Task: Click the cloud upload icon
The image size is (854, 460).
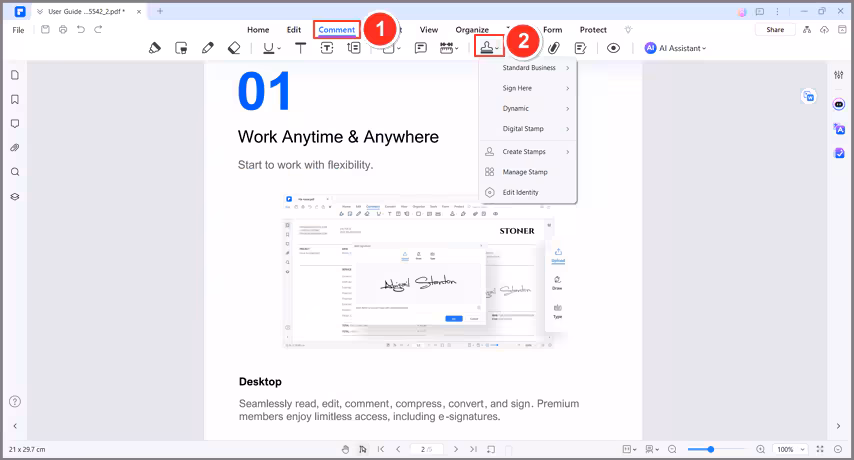Action: [825, 29]
